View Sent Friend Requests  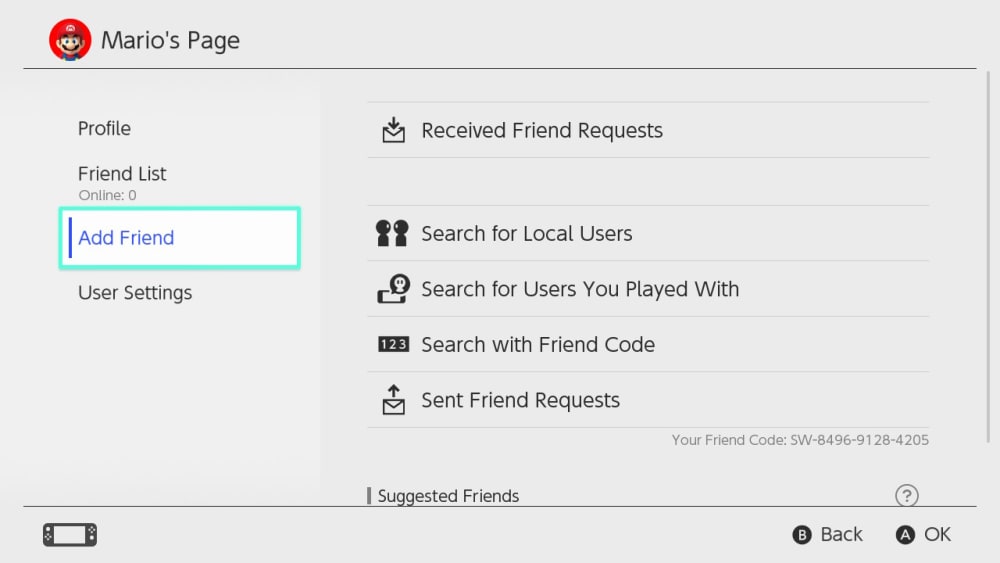(x=521, y=400)
